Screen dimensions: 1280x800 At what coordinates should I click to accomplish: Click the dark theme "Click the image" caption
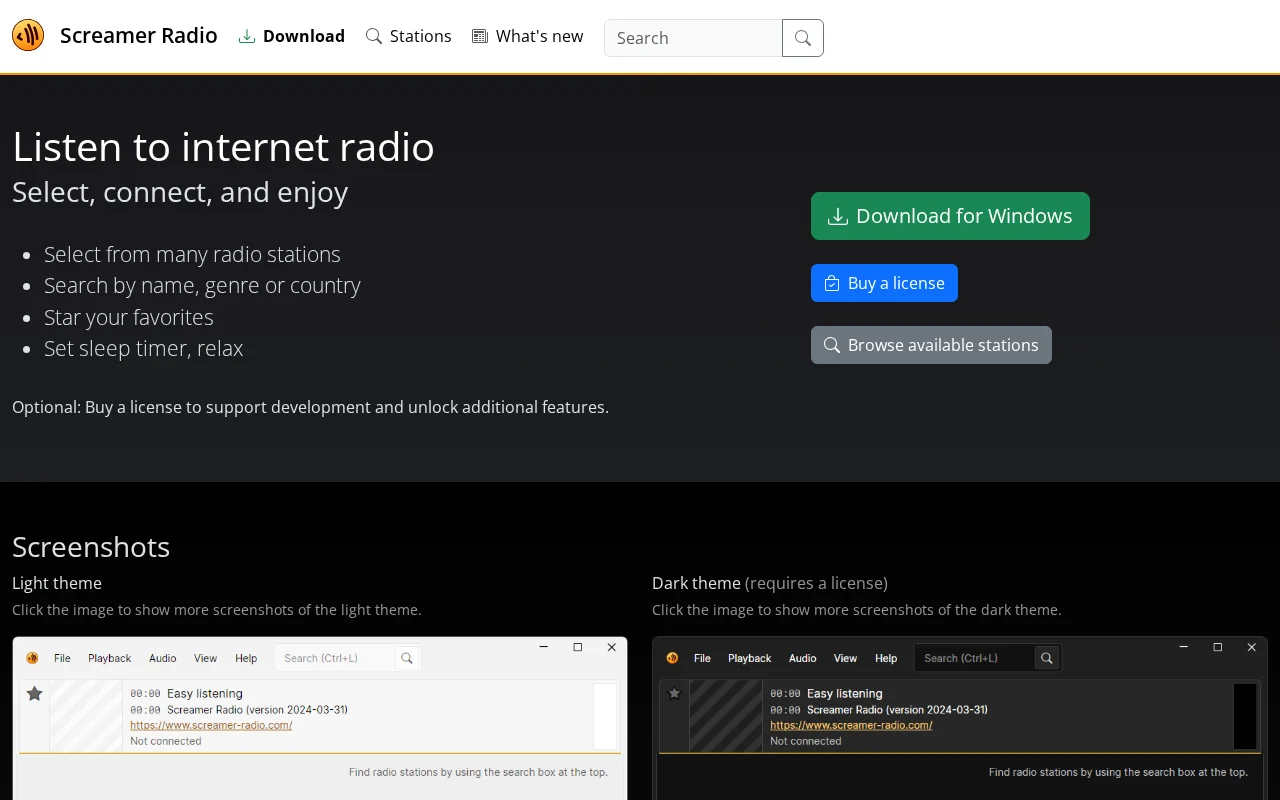click(x=857, y=610)
